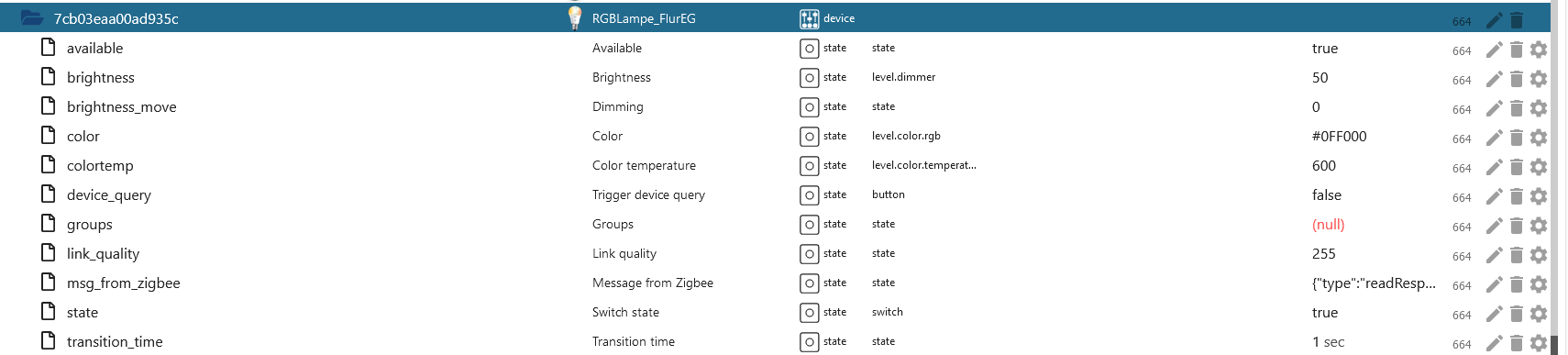The image size is (1568, 355).
Task: Delete the colortemp state with trash icon
Action: click(x=1516, y=167)
